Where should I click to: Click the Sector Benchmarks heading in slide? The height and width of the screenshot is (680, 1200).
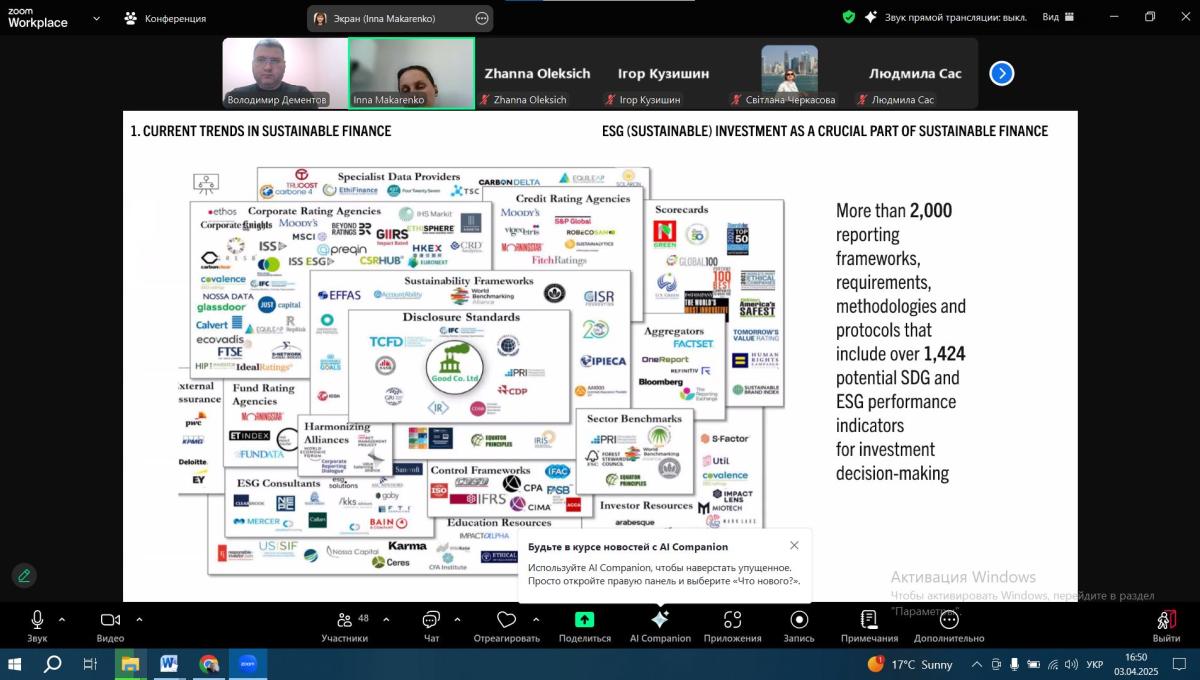(635, 418)
